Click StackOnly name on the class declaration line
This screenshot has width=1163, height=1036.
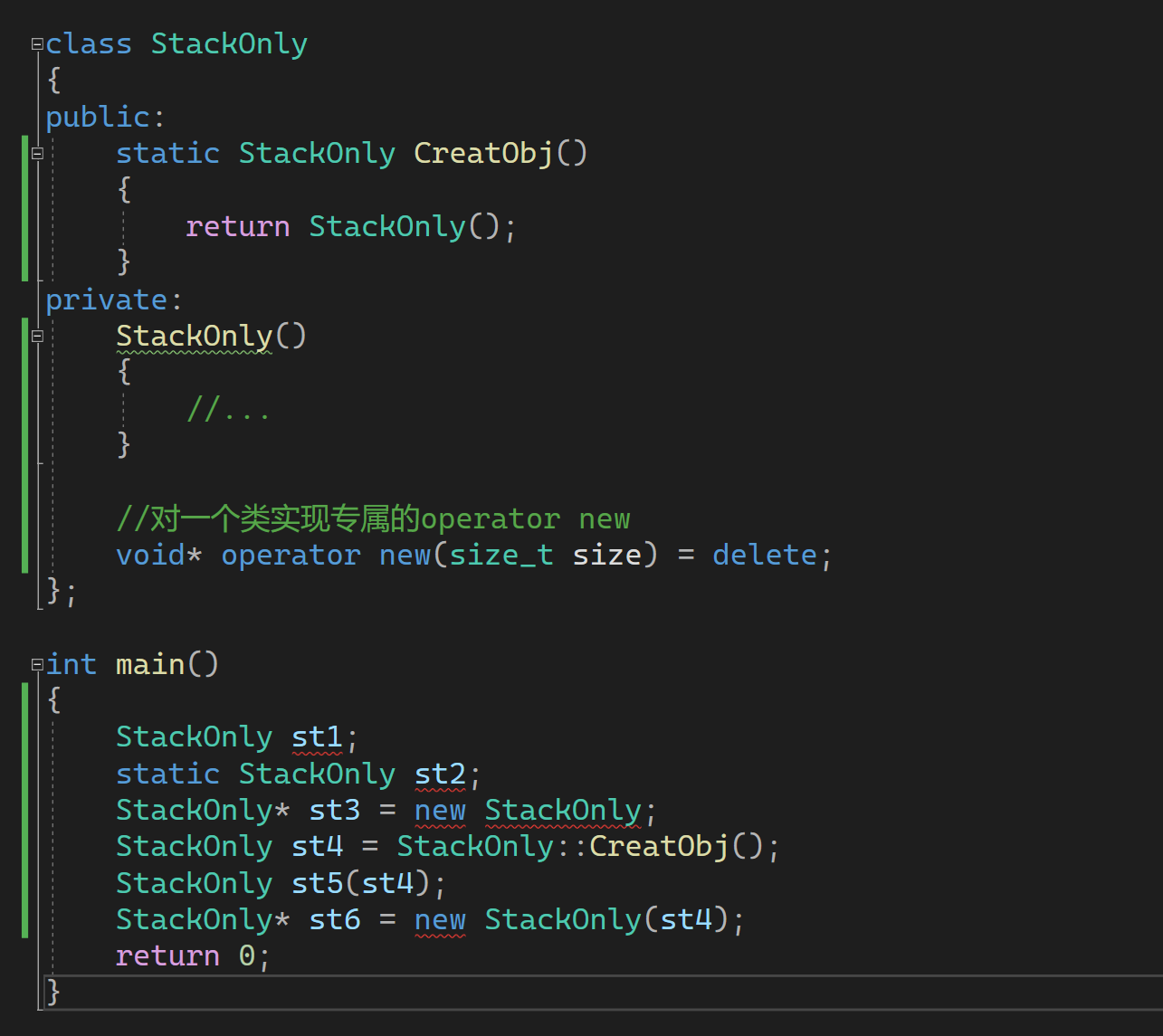tap(229, 43)
